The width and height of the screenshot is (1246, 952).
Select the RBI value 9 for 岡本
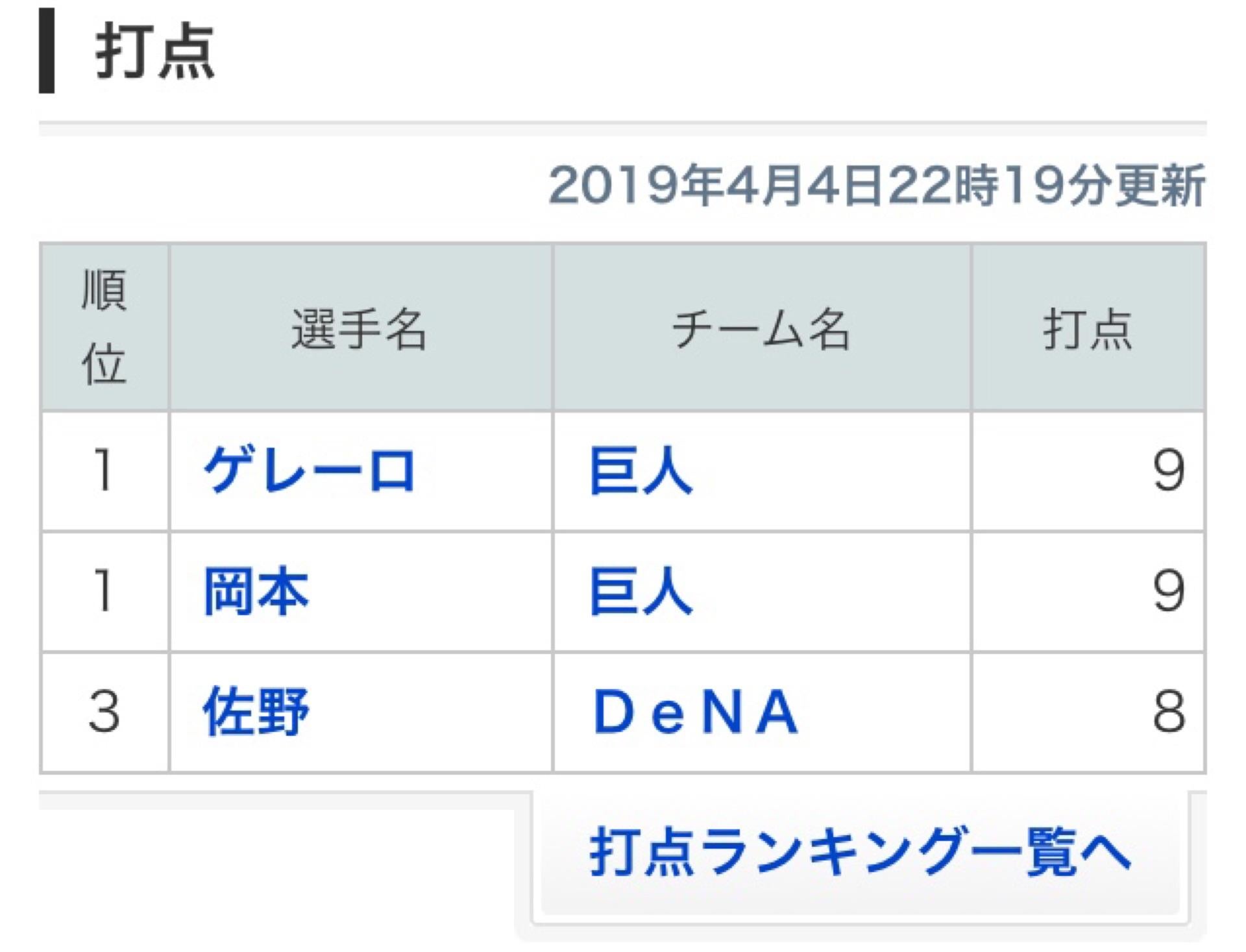[x=1168, y=591]
